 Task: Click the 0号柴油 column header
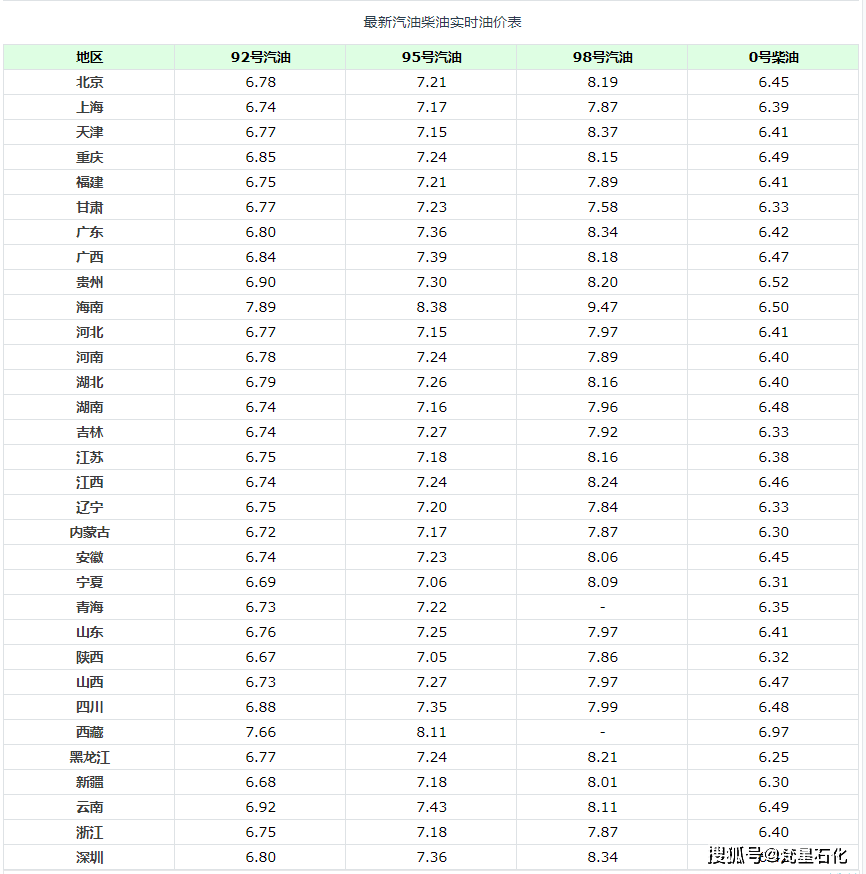click(x=773, y=57)
